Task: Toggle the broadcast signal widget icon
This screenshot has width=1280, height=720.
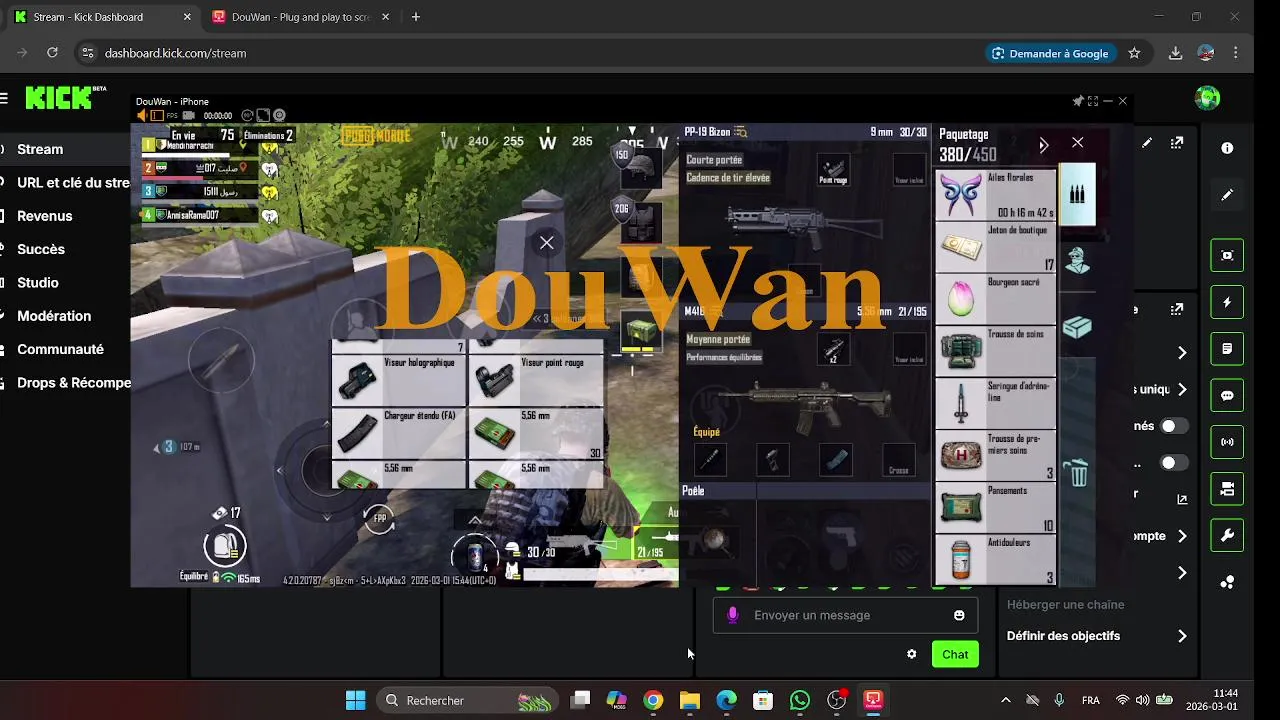Action: point(1227,442)
